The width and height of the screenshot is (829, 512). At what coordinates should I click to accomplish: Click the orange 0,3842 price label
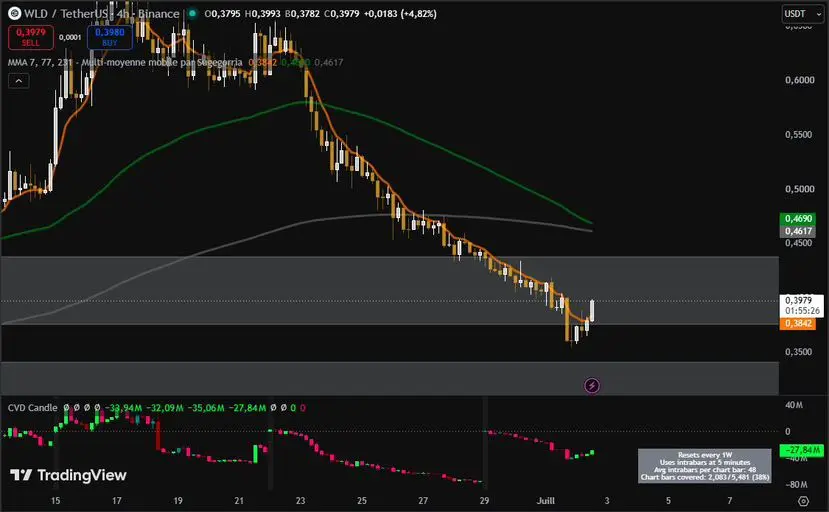798,323
